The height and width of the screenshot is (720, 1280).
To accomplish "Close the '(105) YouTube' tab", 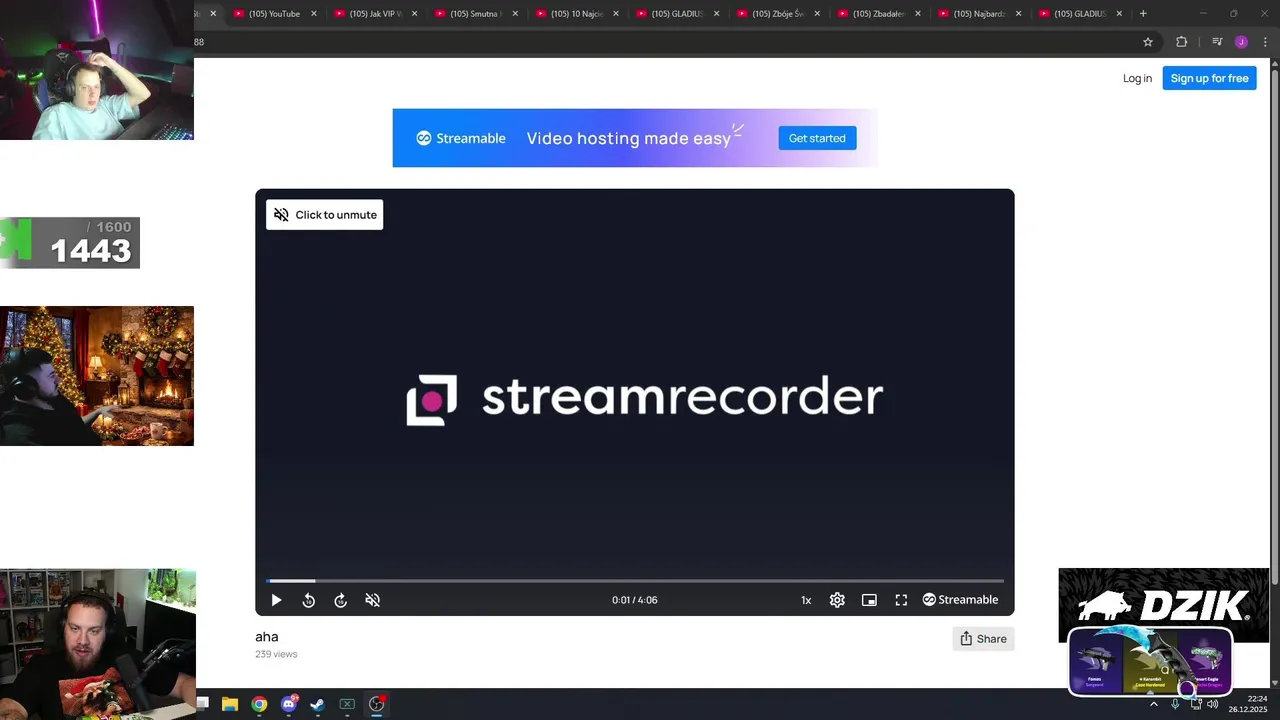I will [x=314, y=14].
